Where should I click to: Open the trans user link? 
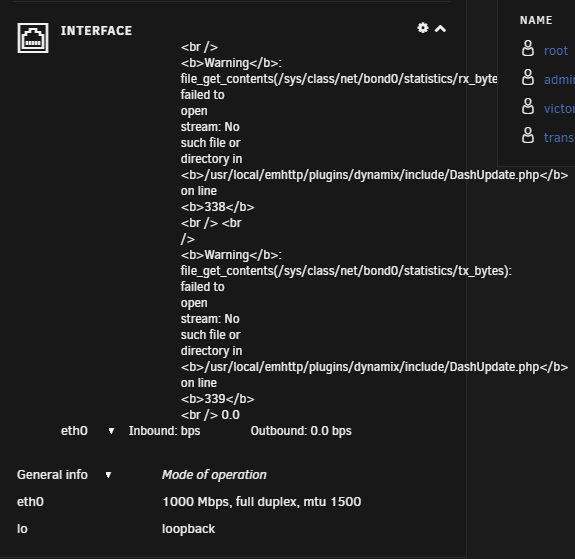click(x=559, y=138)
